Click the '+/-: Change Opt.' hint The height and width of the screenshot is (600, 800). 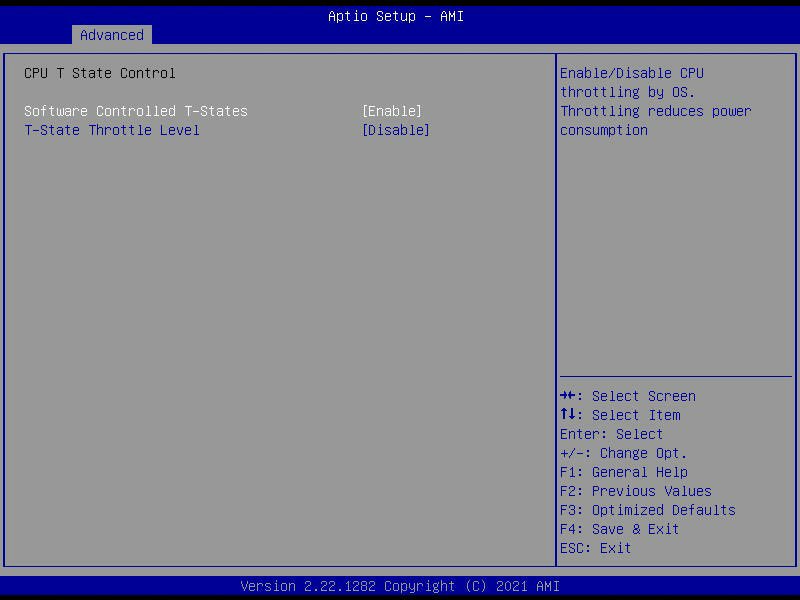pyautogui.click(x=623, y=453)
